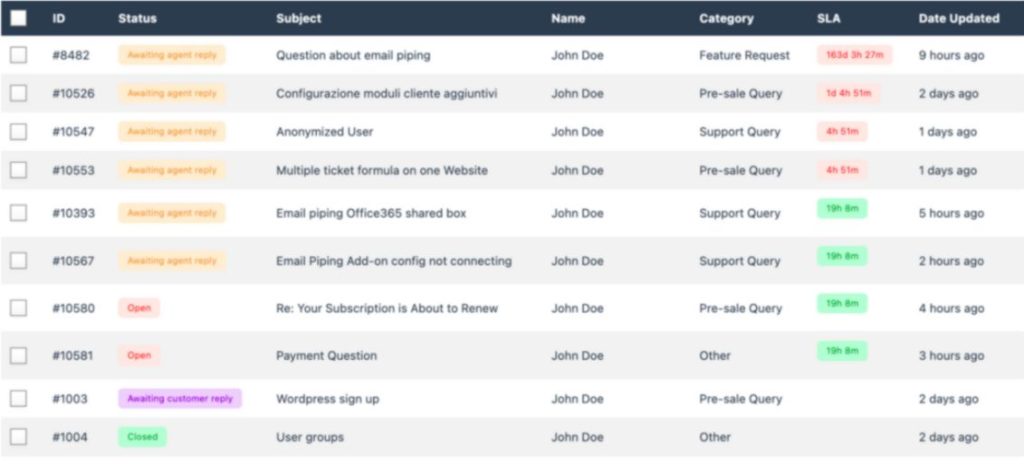
Task: Click the SLA column header
Action: [x=828, y=18]
